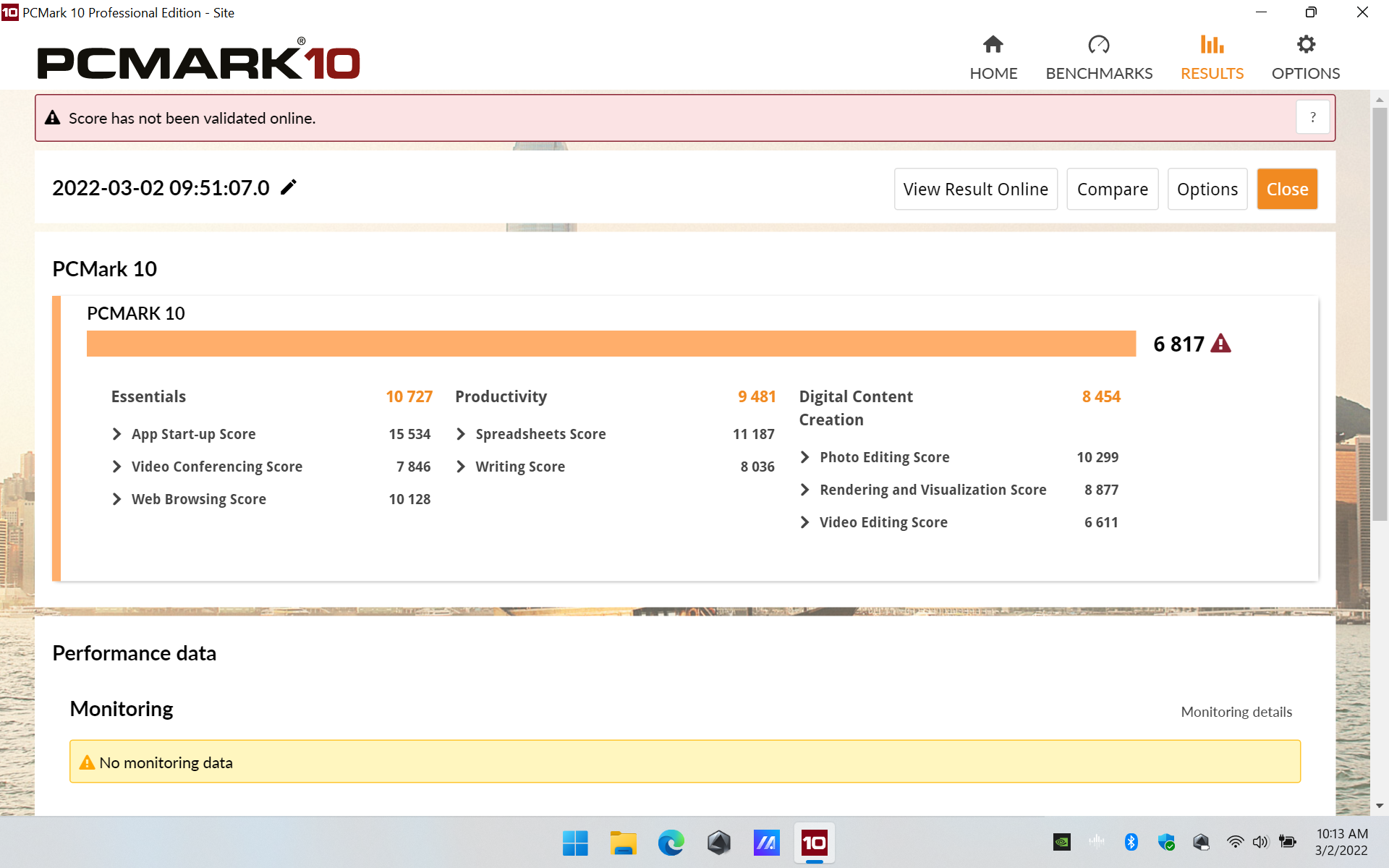Click the home house icon

(x=993, y=45)
